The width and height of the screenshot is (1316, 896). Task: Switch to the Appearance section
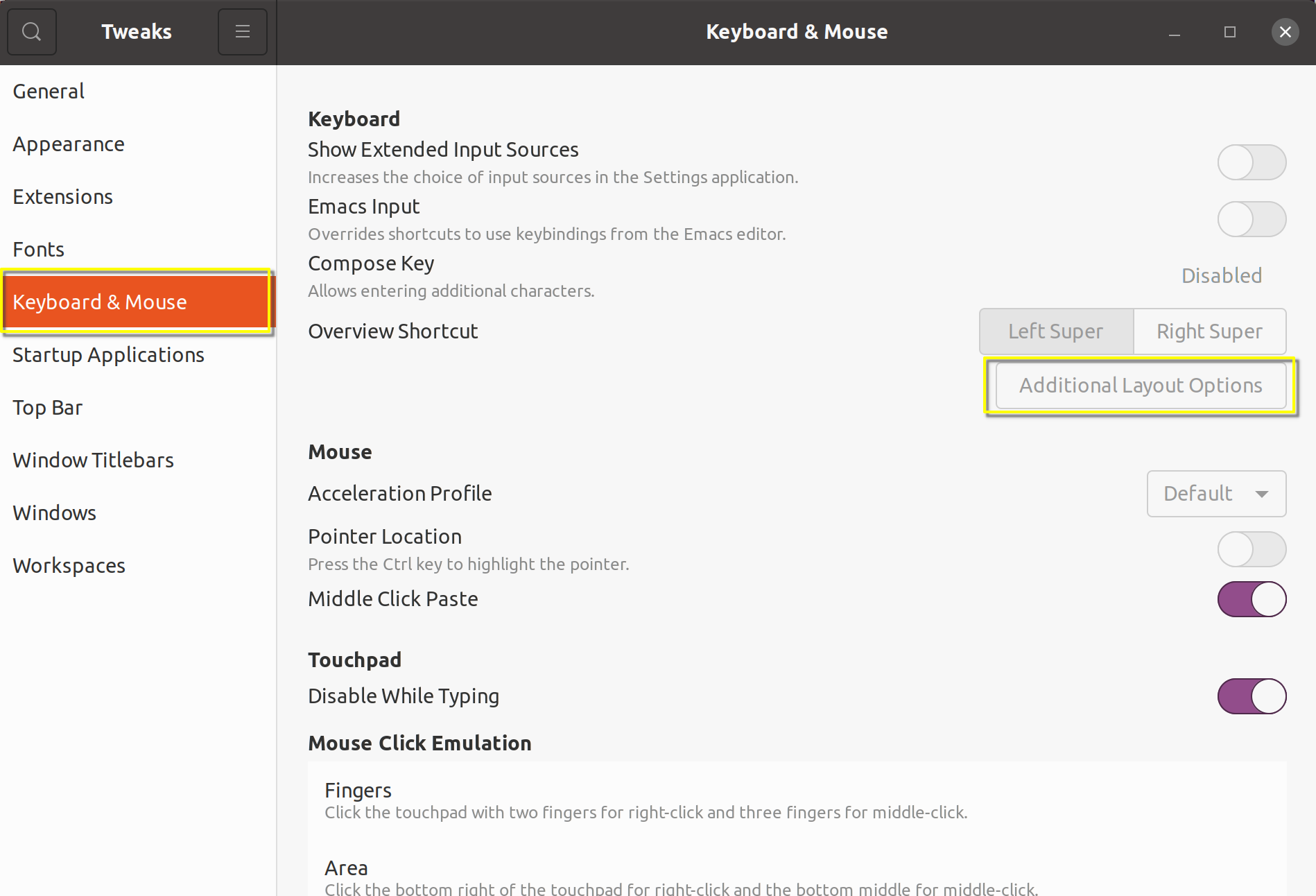[x=69, y=144]
